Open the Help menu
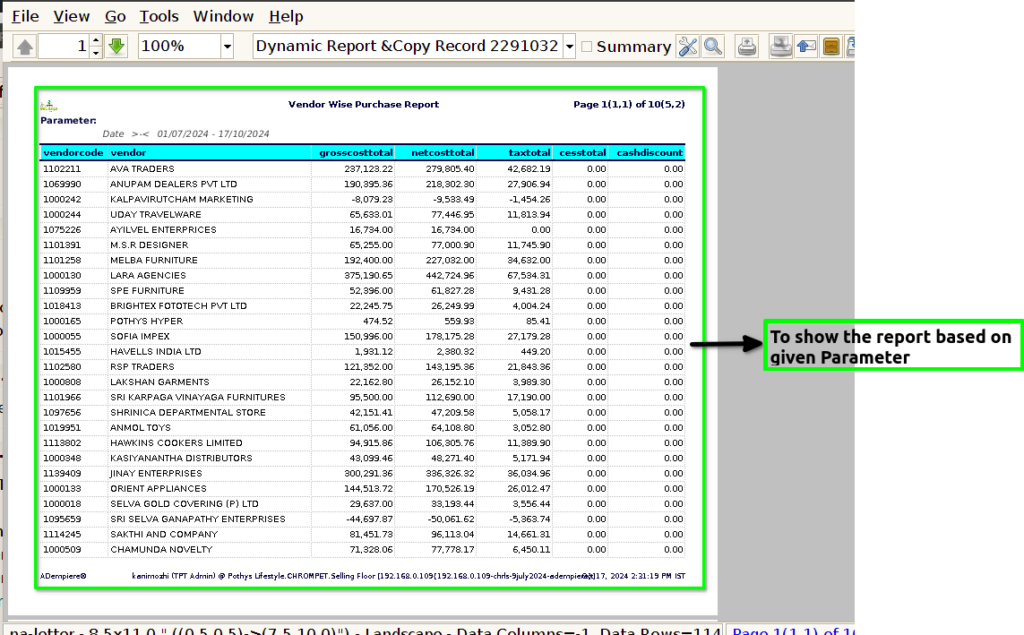Viewport: 1024px width, 635px height. tap(286, 16)
